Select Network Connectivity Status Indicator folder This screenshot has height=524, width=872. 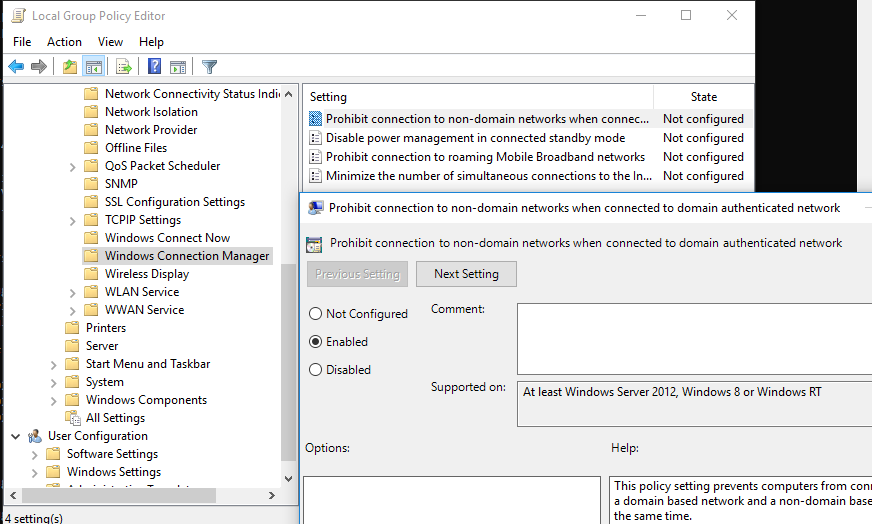192,94
